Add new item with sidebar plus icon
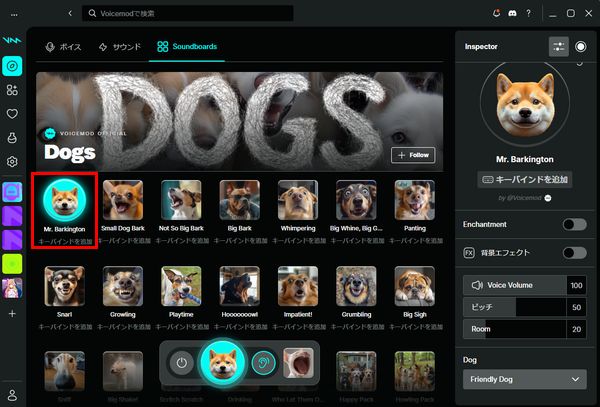This screenshot has height=407, width=600. click(x=12, y=314)
